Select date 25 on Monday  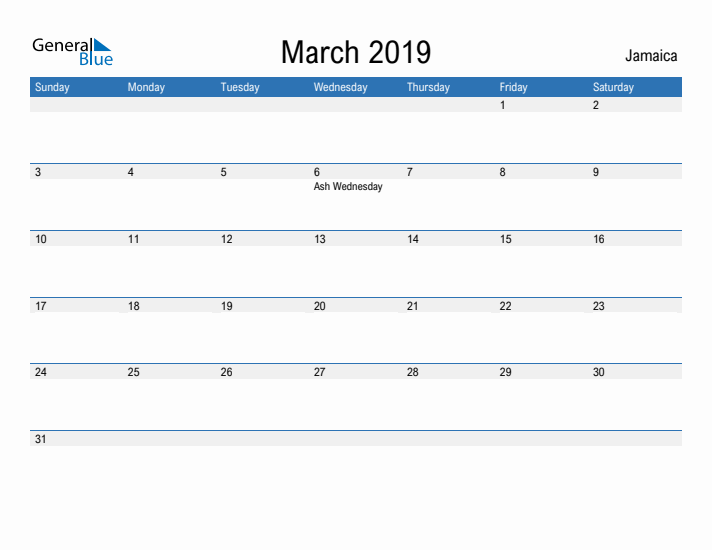point(134,372)
